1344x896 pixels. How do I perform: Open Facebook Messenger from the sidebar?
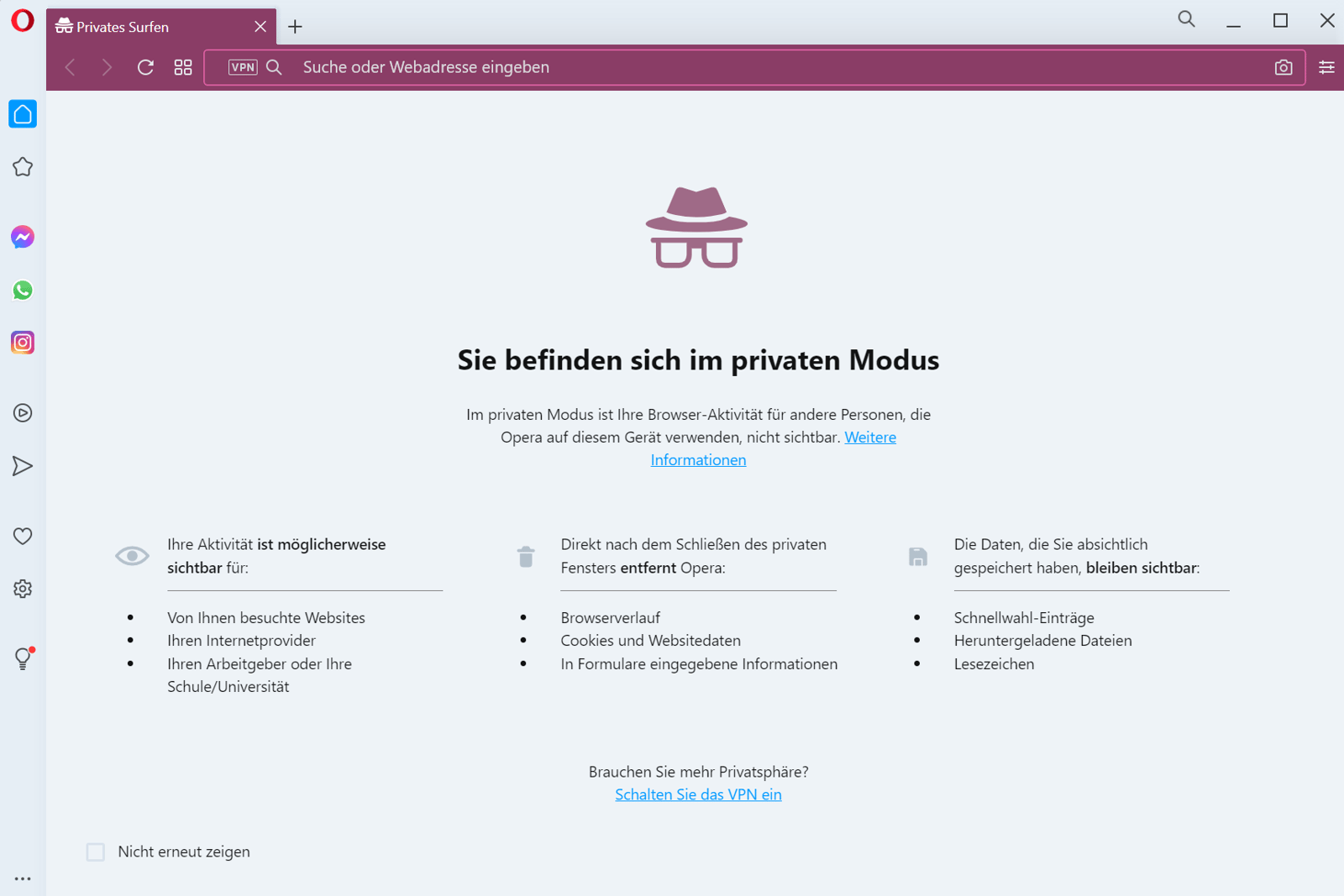pyautogui.click(x=23, y=237)
